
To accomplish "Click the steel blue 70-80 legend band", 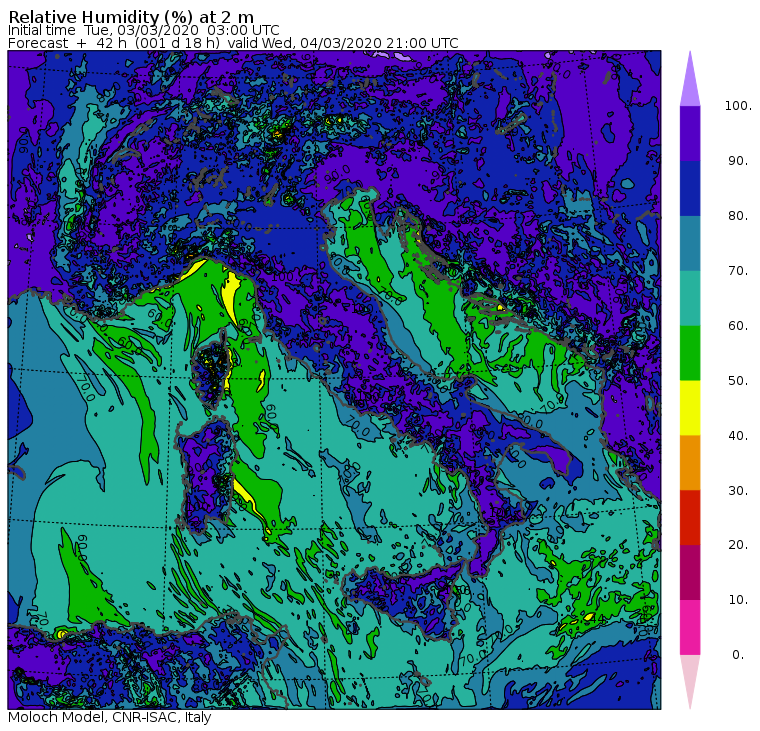I will click(690, 243).
